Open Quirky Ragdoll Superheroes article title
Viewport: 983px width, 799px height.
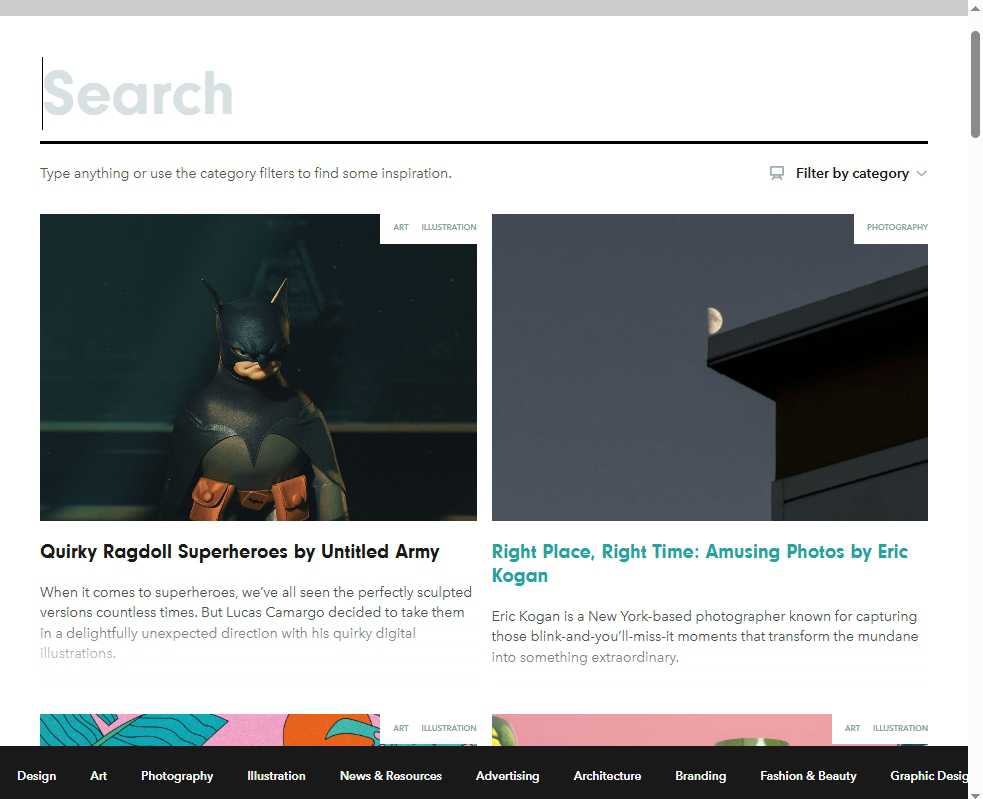click(240, 552)
